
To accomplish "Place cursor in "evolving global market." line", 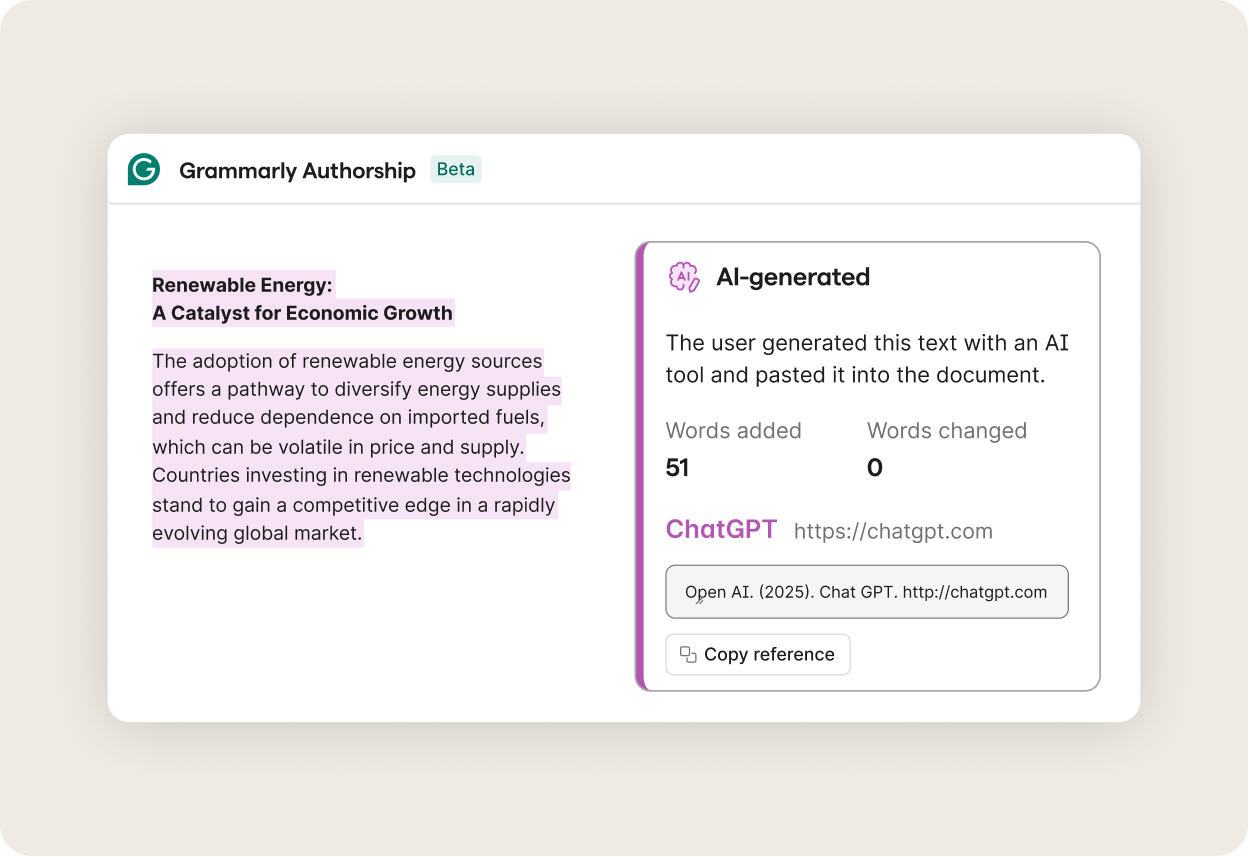I will (x=257, y=533).
